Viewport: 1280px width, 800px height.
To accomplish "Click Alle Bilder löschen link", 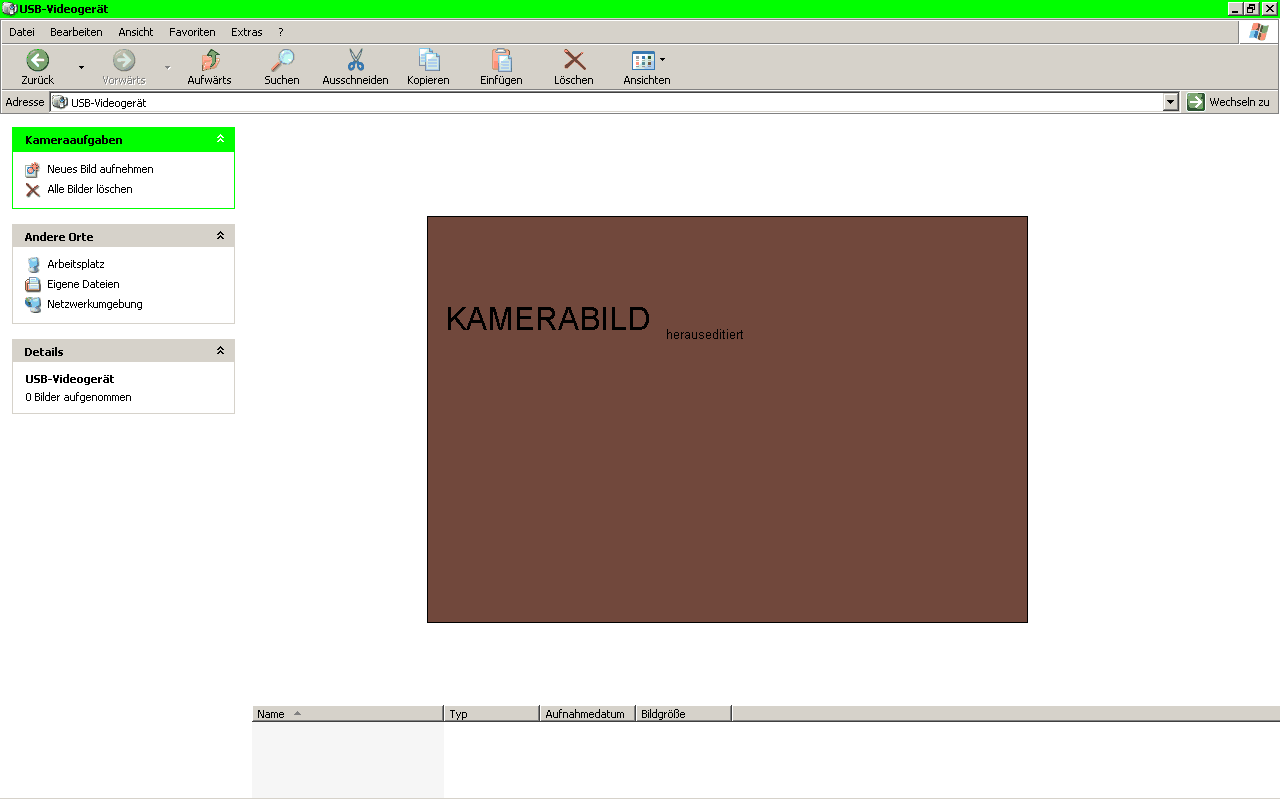I will coord(90,189).
